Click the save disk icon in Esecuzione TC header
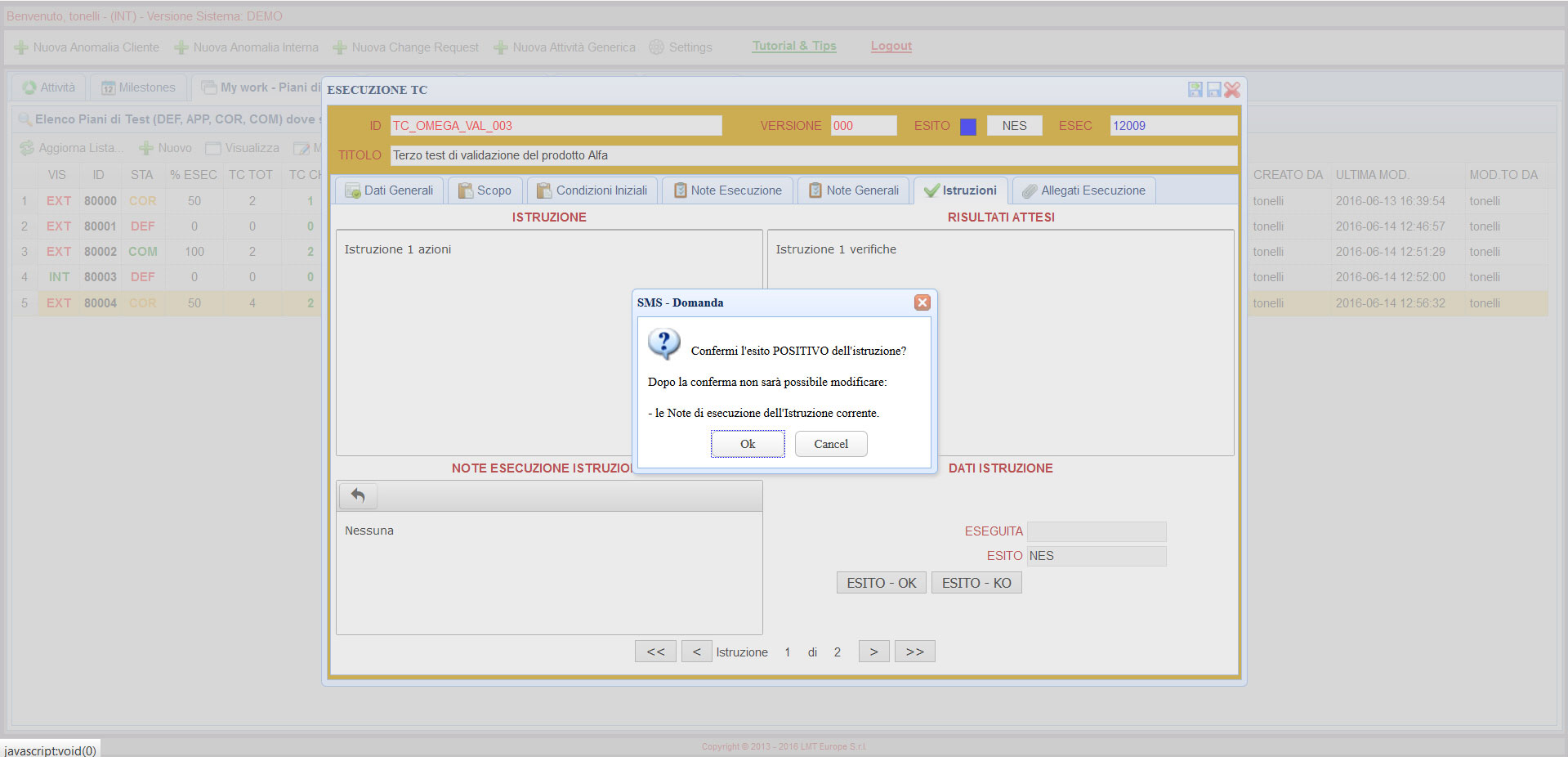Image resolution: width=1568 pixels, height=757 pixels. (x=1213, y=89)
